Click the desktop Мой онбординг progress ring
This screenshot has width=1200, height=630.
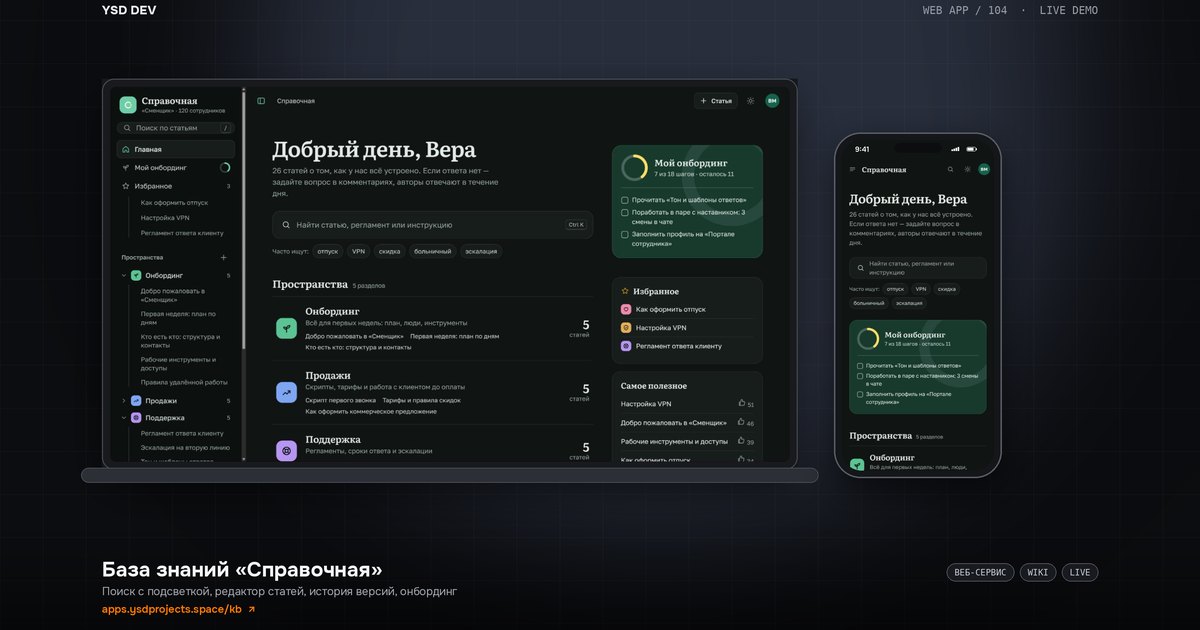click(634, 168)
